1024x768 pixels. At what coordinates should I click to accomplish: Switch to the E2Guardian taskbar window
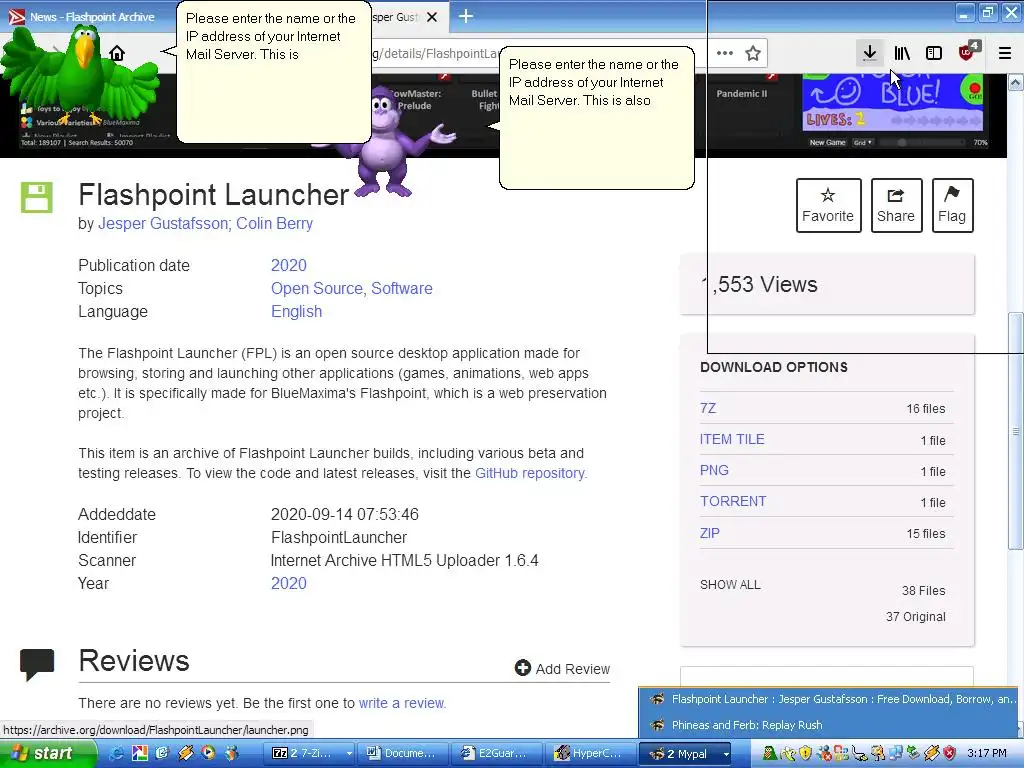[496, 753]
